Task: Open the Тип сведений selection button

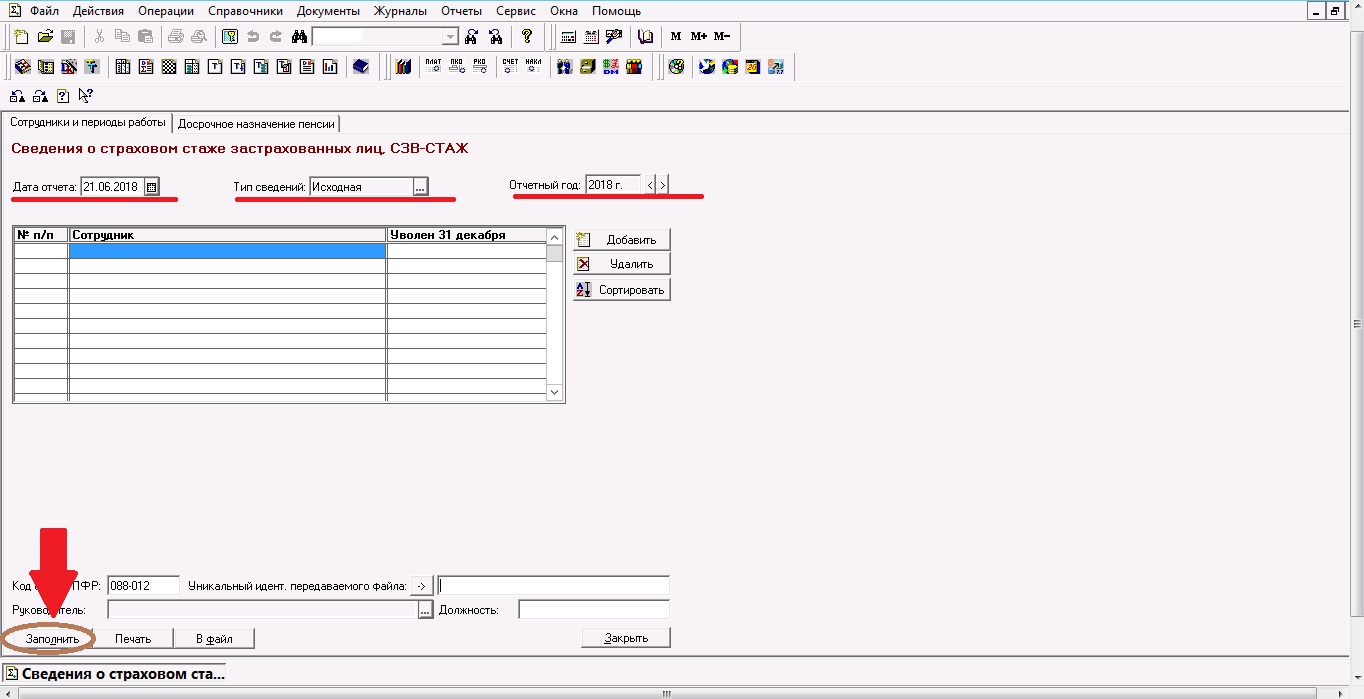Action: pos(420,187)
